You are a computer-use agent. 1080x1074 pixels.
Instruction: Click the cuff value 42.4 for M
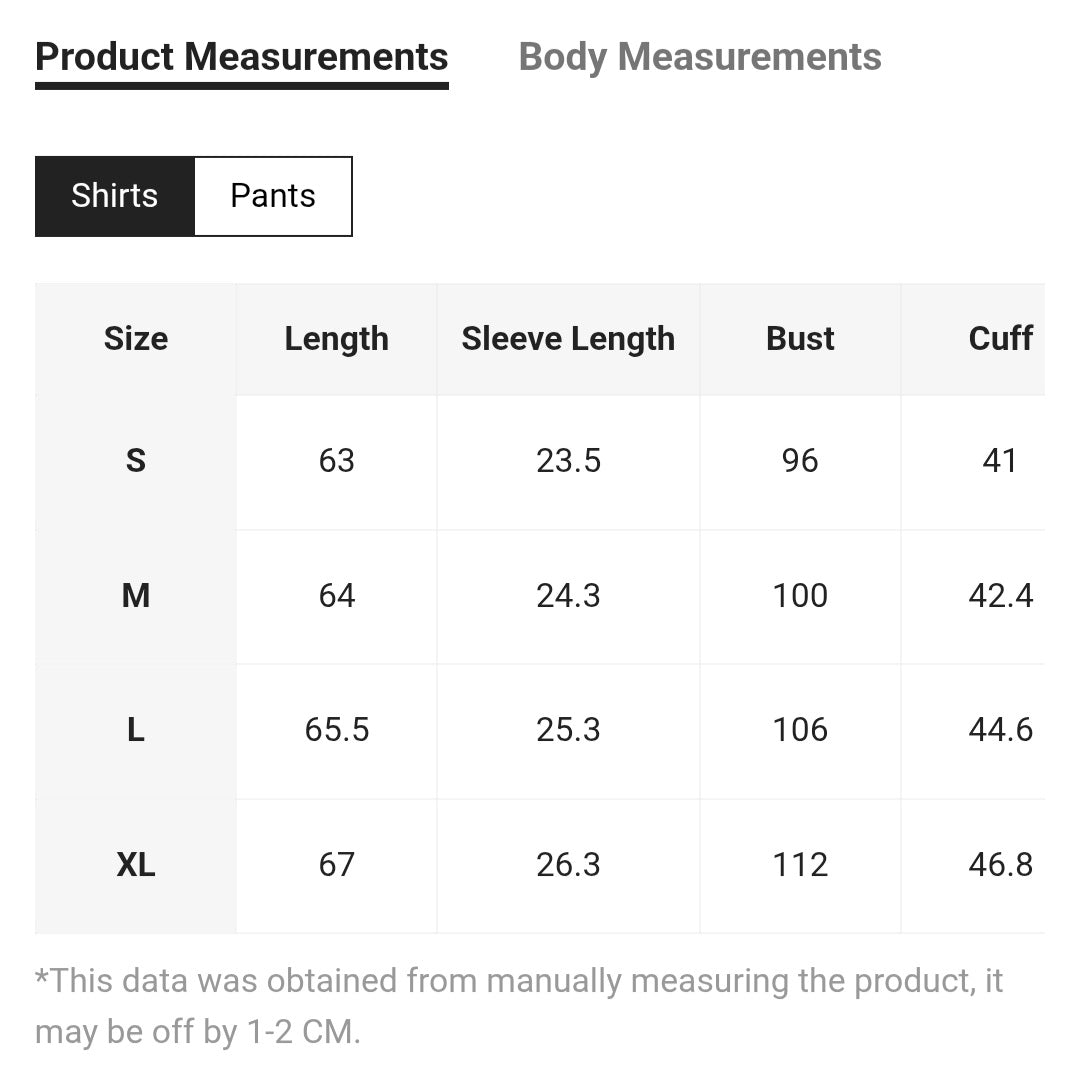1000,596
